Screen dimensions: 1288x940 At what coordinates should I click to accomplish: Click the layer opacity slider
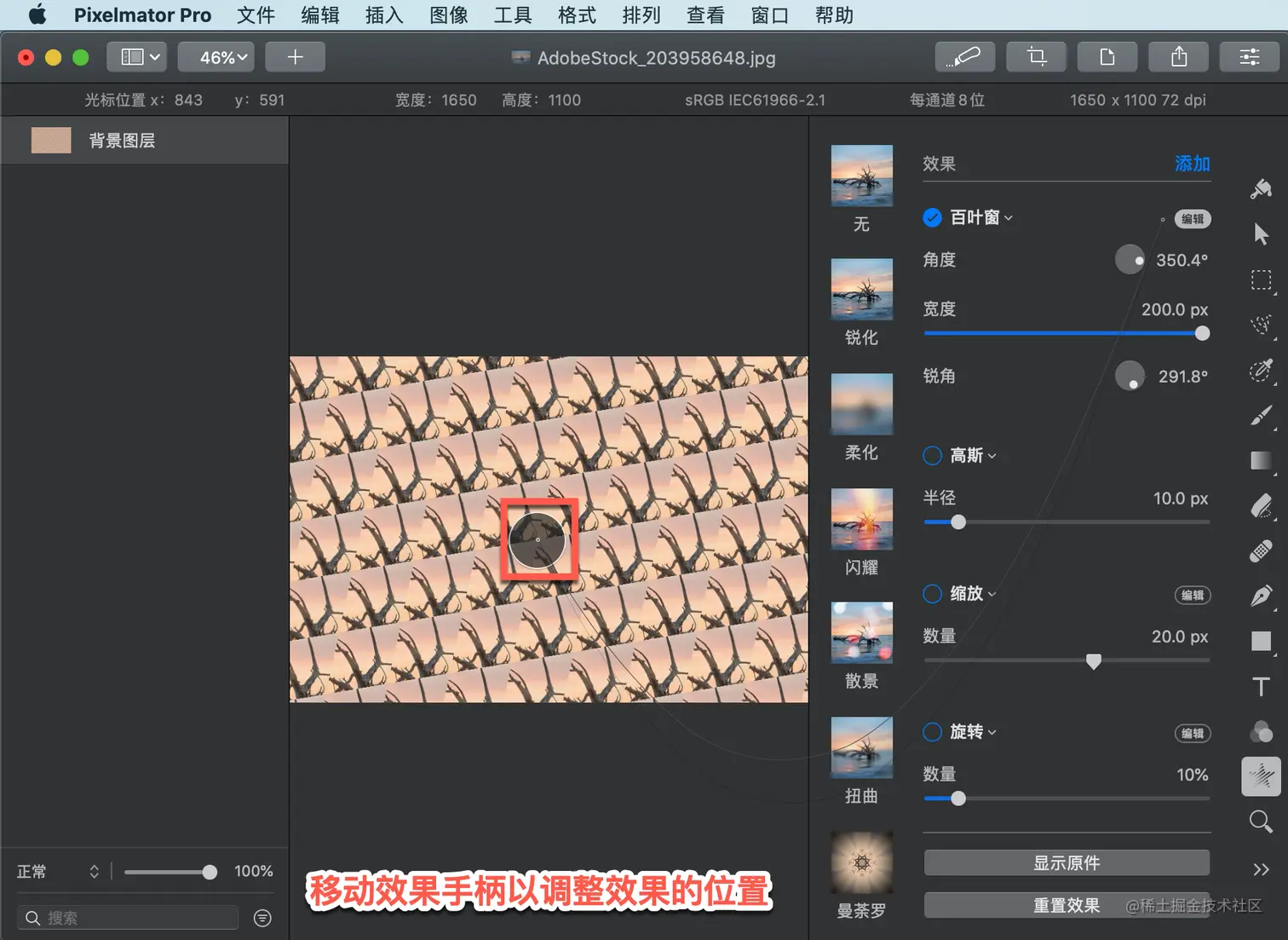click(x=170, y=872)
